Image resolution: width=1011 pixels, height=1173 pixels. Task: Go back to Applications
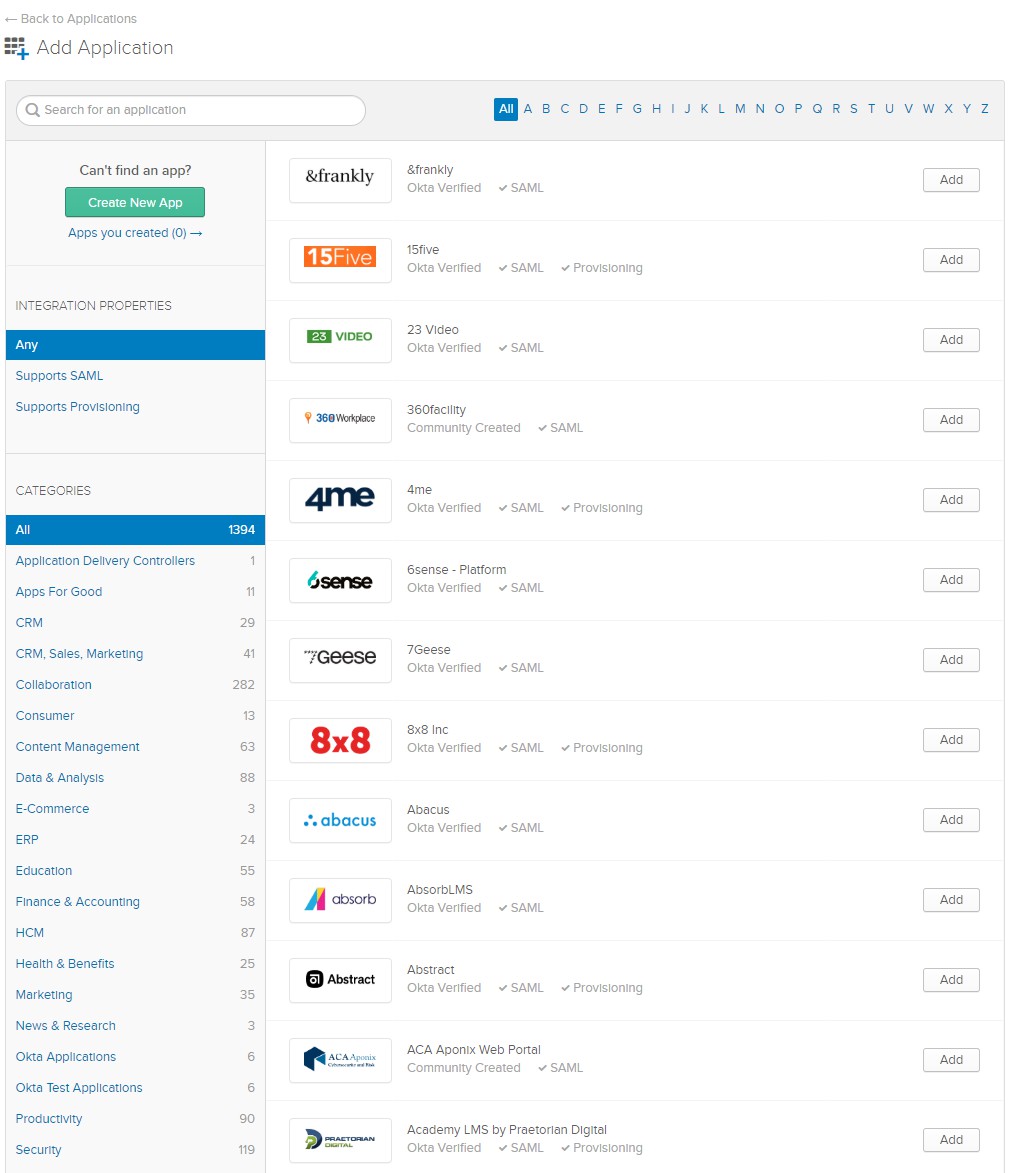71,19
